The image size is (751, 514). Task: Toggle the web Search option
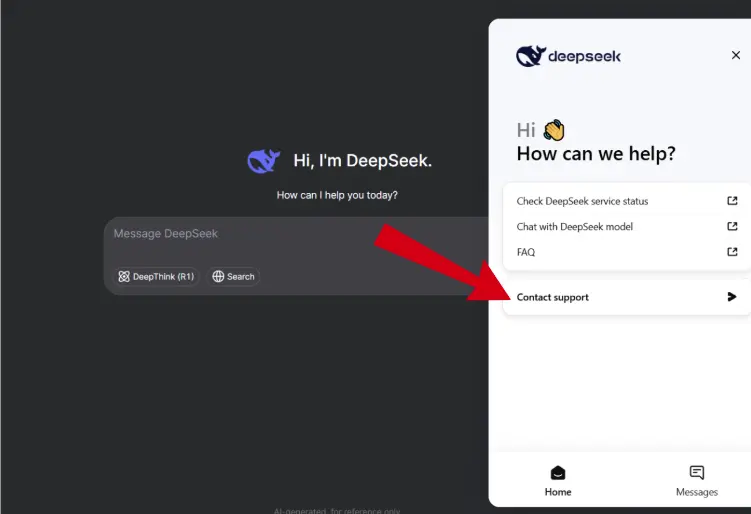click(233, 276)
